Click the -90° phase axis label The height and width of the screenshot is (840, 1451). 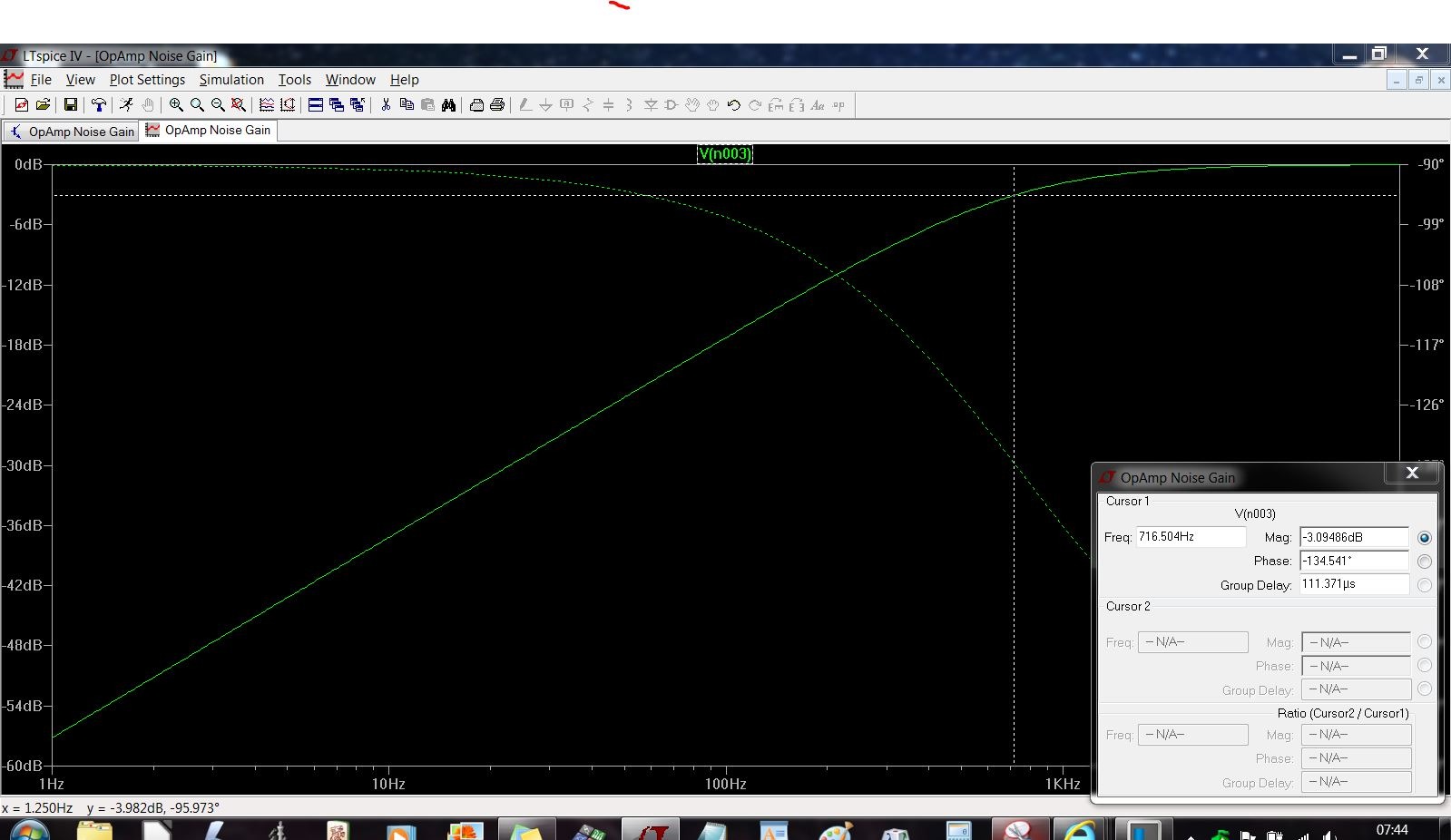[x=1429, y=164]
